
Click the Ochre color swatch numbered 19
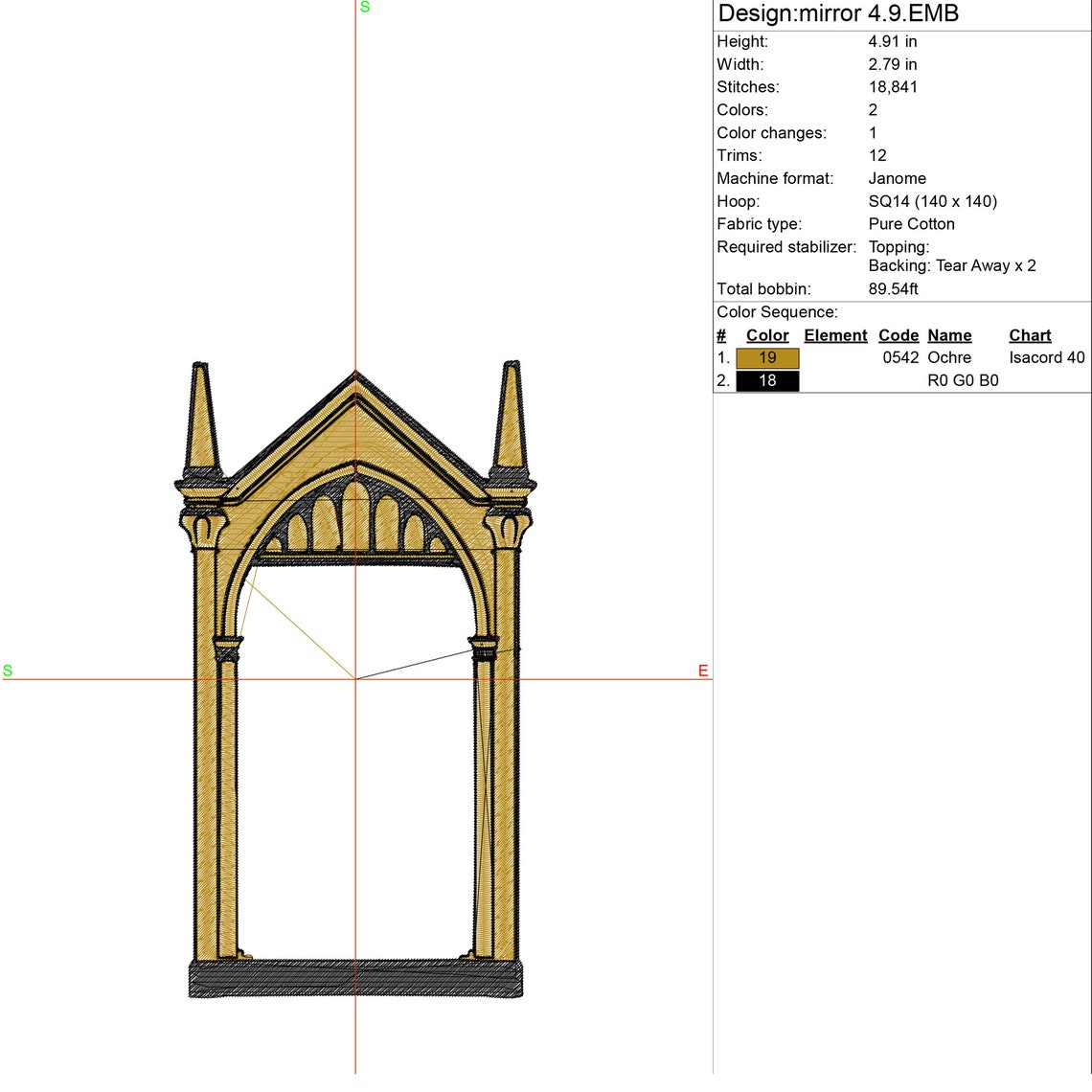coord(766,357)
